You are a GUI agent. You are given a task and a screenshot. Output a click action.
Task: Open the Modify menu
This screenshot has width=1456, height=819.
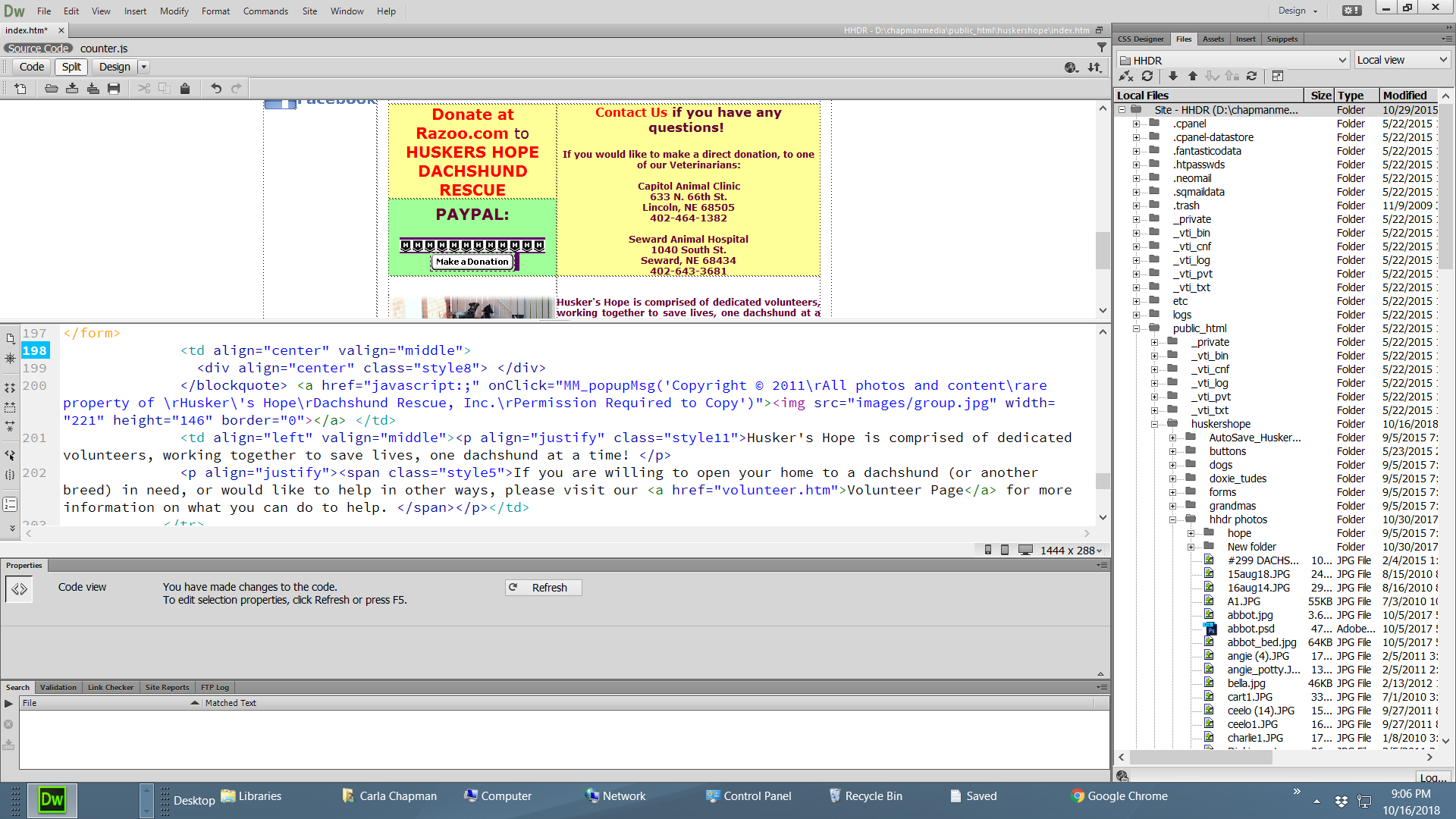[174, 11]
